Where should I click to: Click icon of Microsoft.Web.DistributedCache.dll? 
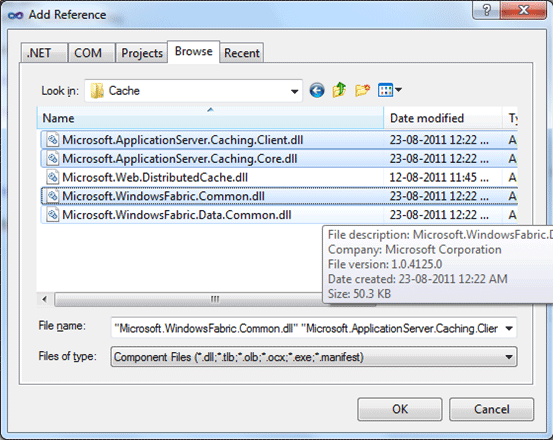click(x=53, y=177)
